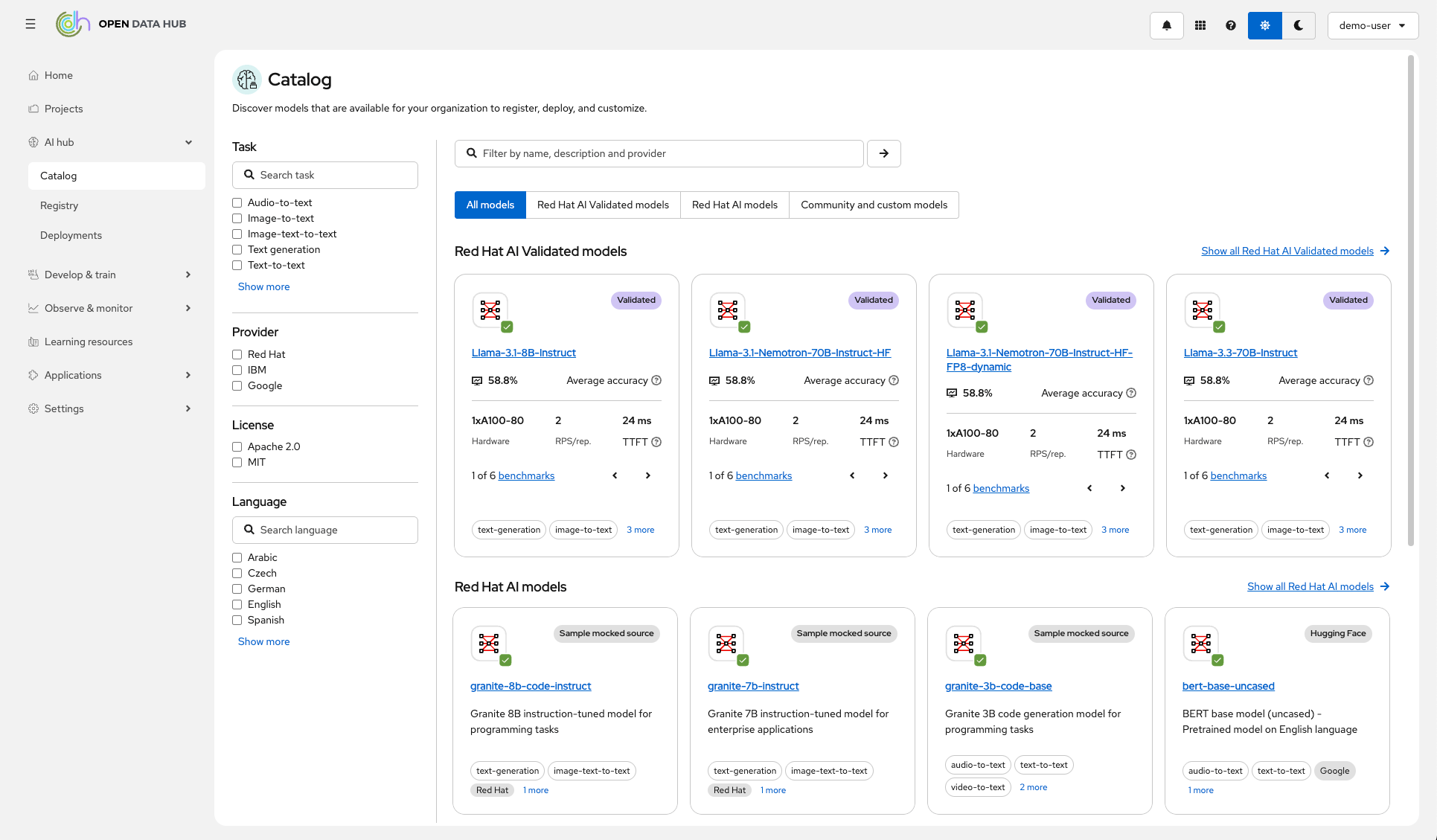
Task: Switch to dark theme moon icon
Action: click(x=1298, y=25)
